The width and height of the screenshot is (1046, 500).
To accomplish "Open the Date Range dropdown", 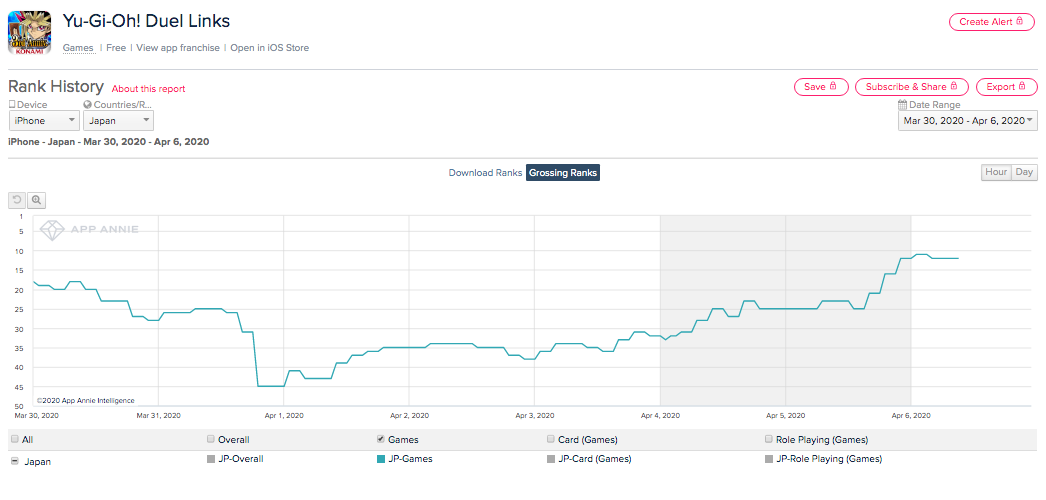I will point(968,121).
